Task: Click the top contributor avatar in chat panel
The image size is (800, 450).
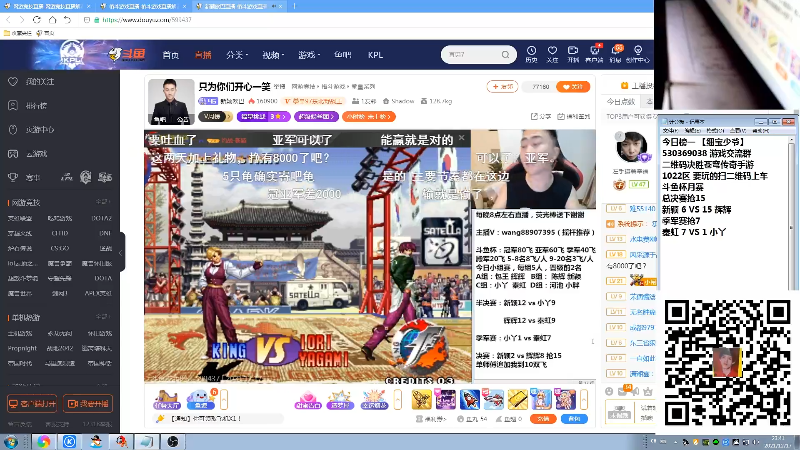Action: pos(632,147)
